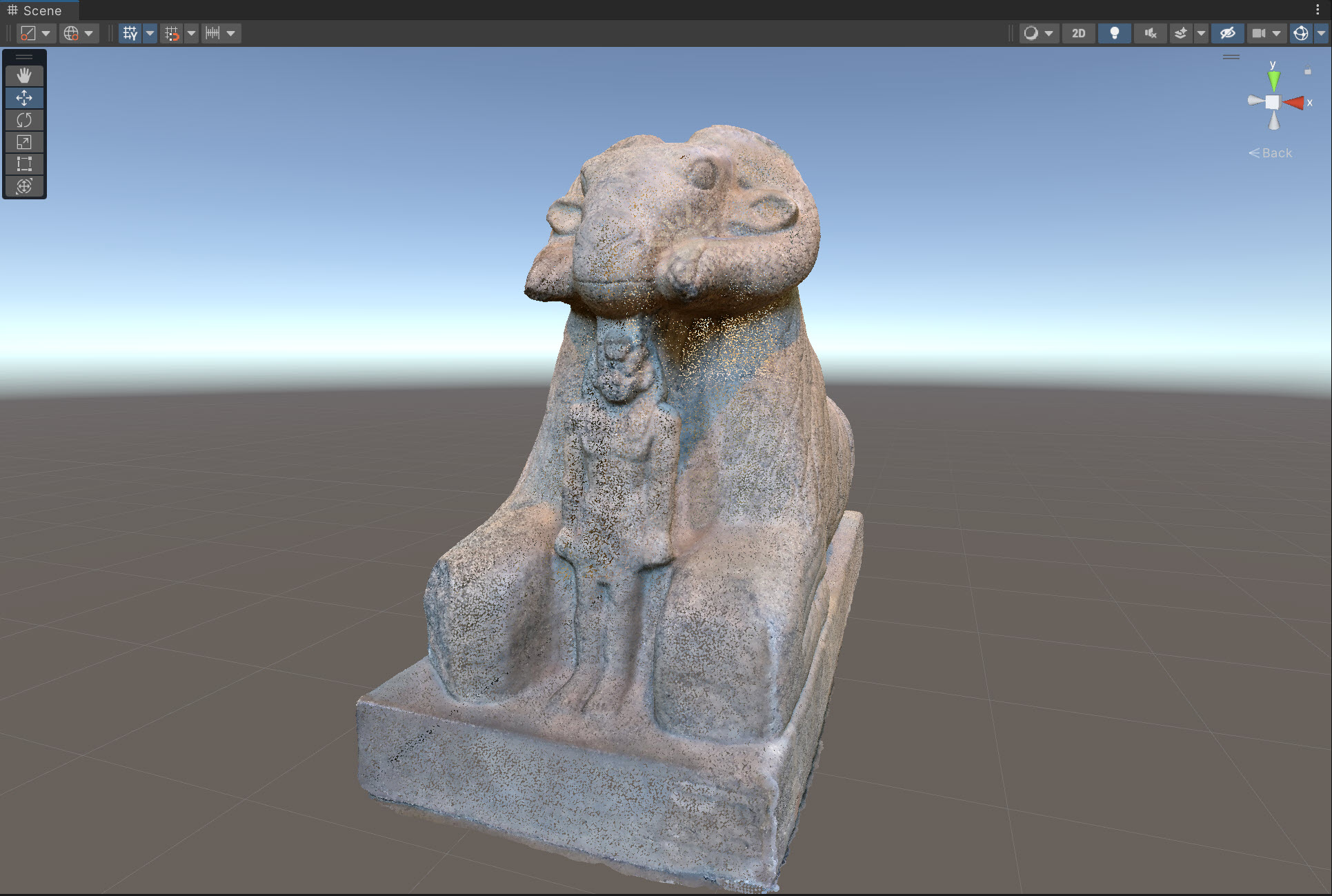Screen dimensions: 1332x896
Task: Click the red X axis cone
Action: pyautogui.click(x=1295, y=103)
